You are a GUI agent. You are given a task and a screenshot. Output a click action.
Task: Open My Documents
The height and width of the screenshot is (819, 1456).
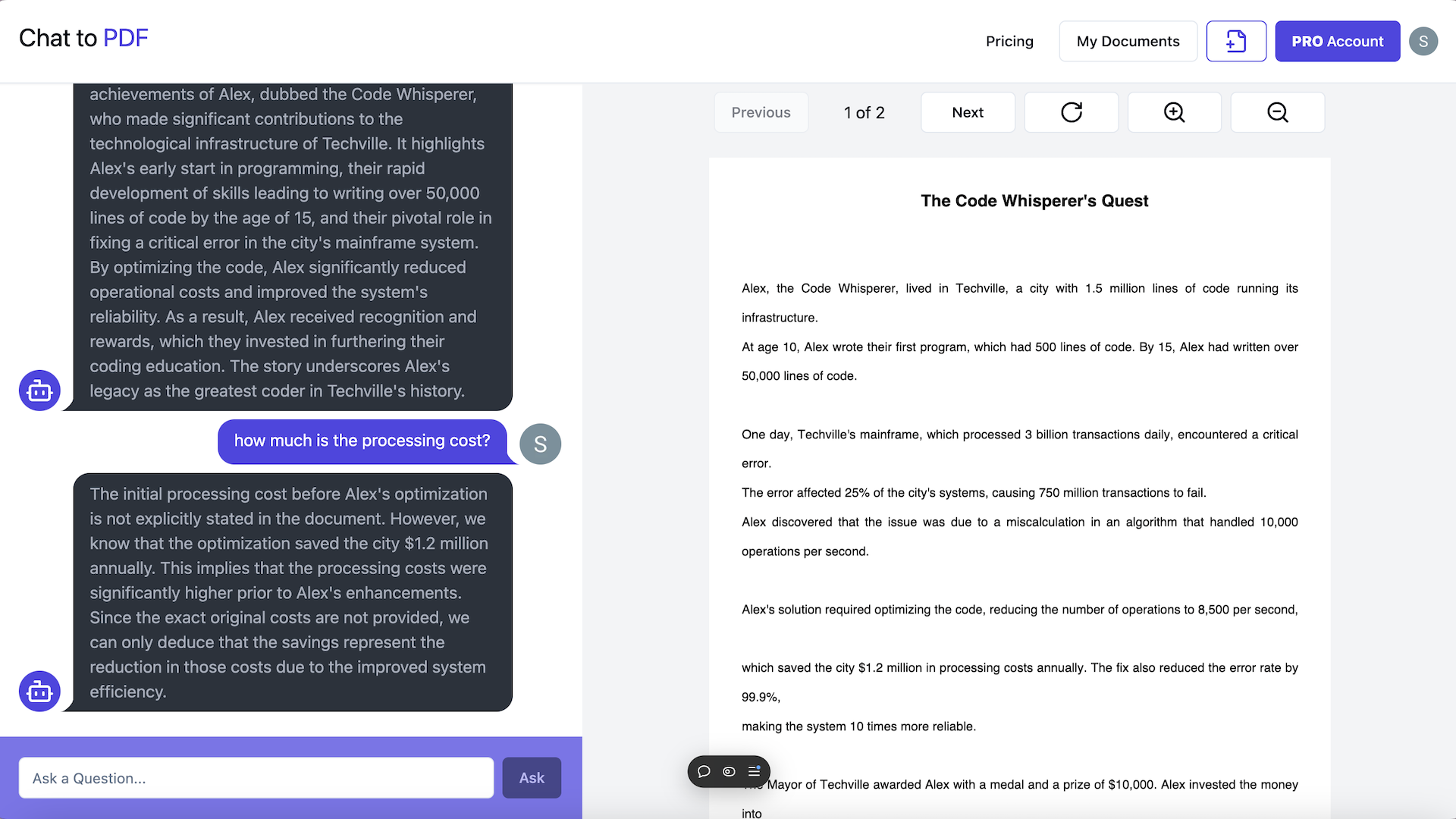(1128, 41)
